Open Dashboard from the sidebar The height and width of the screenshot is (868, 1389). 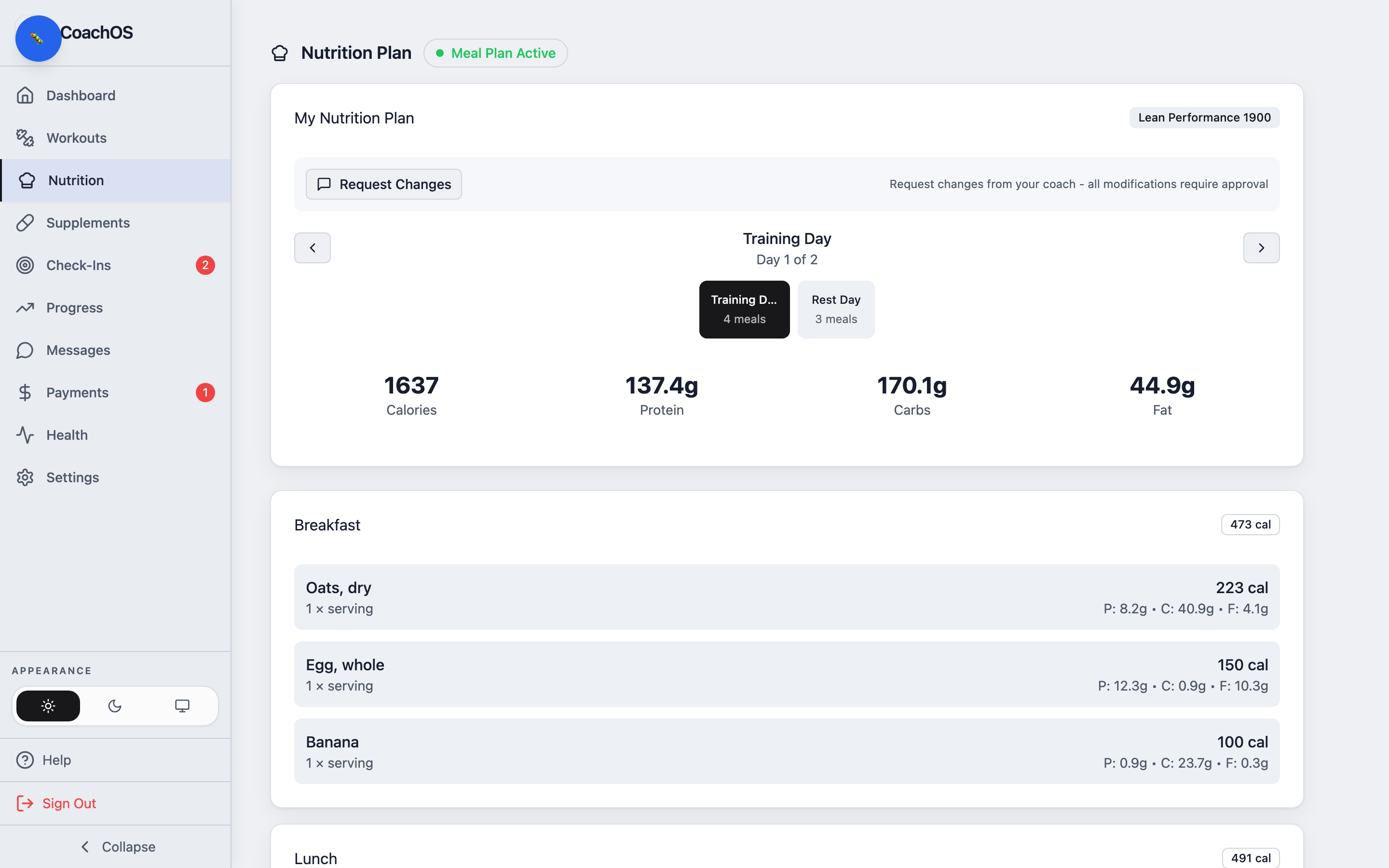[115, 95]
